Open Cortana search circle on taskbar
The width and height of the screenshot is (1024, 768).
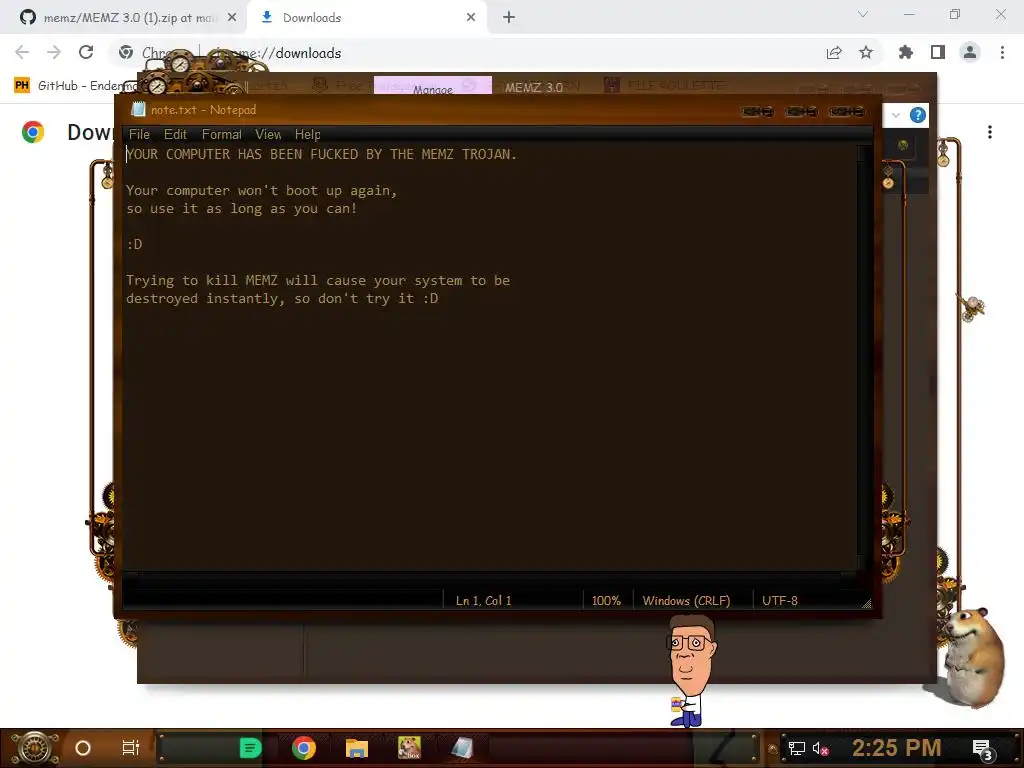point(83,748)
